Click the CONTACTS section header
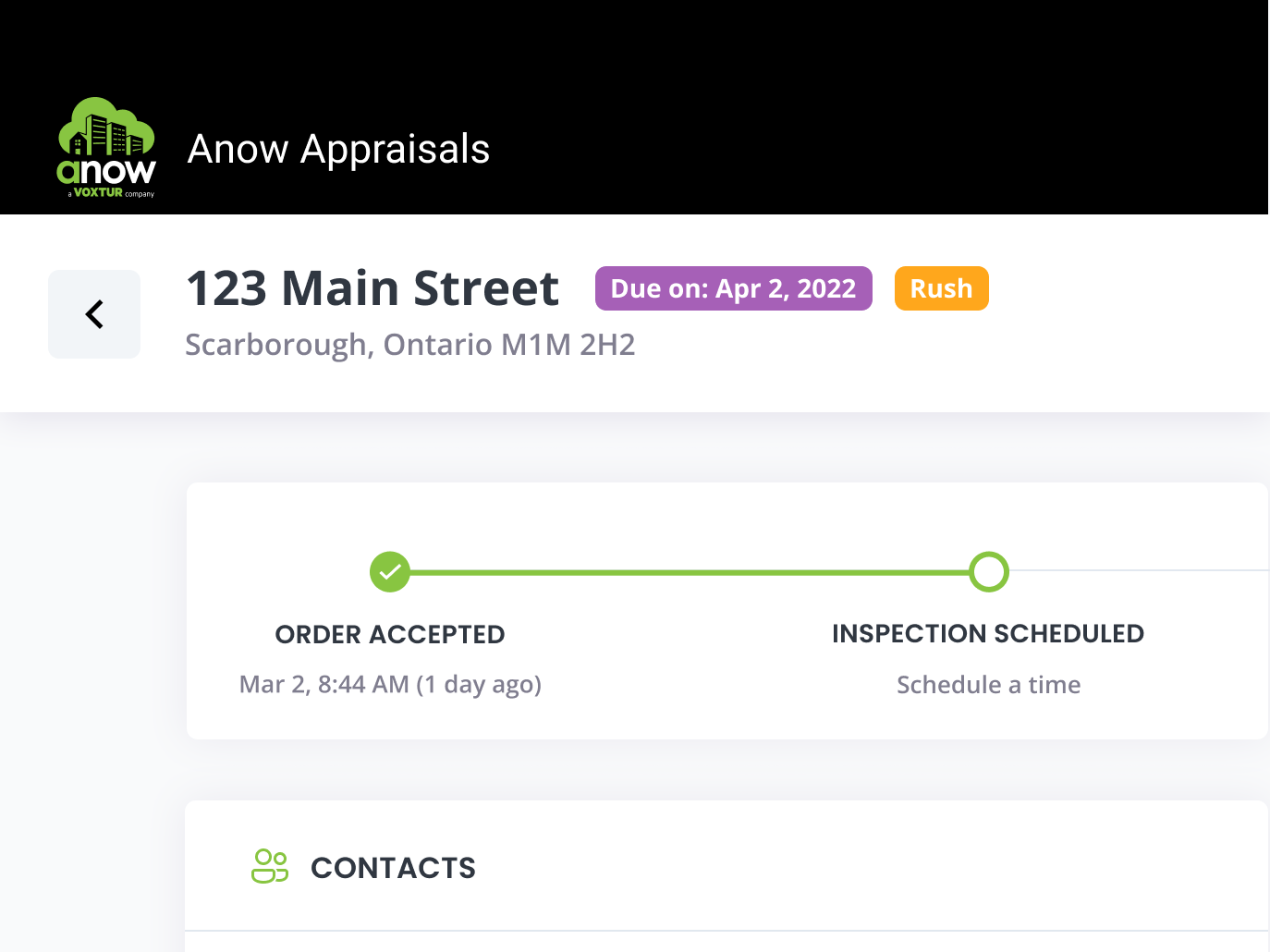1270x952 pixels. click(393, 868)
